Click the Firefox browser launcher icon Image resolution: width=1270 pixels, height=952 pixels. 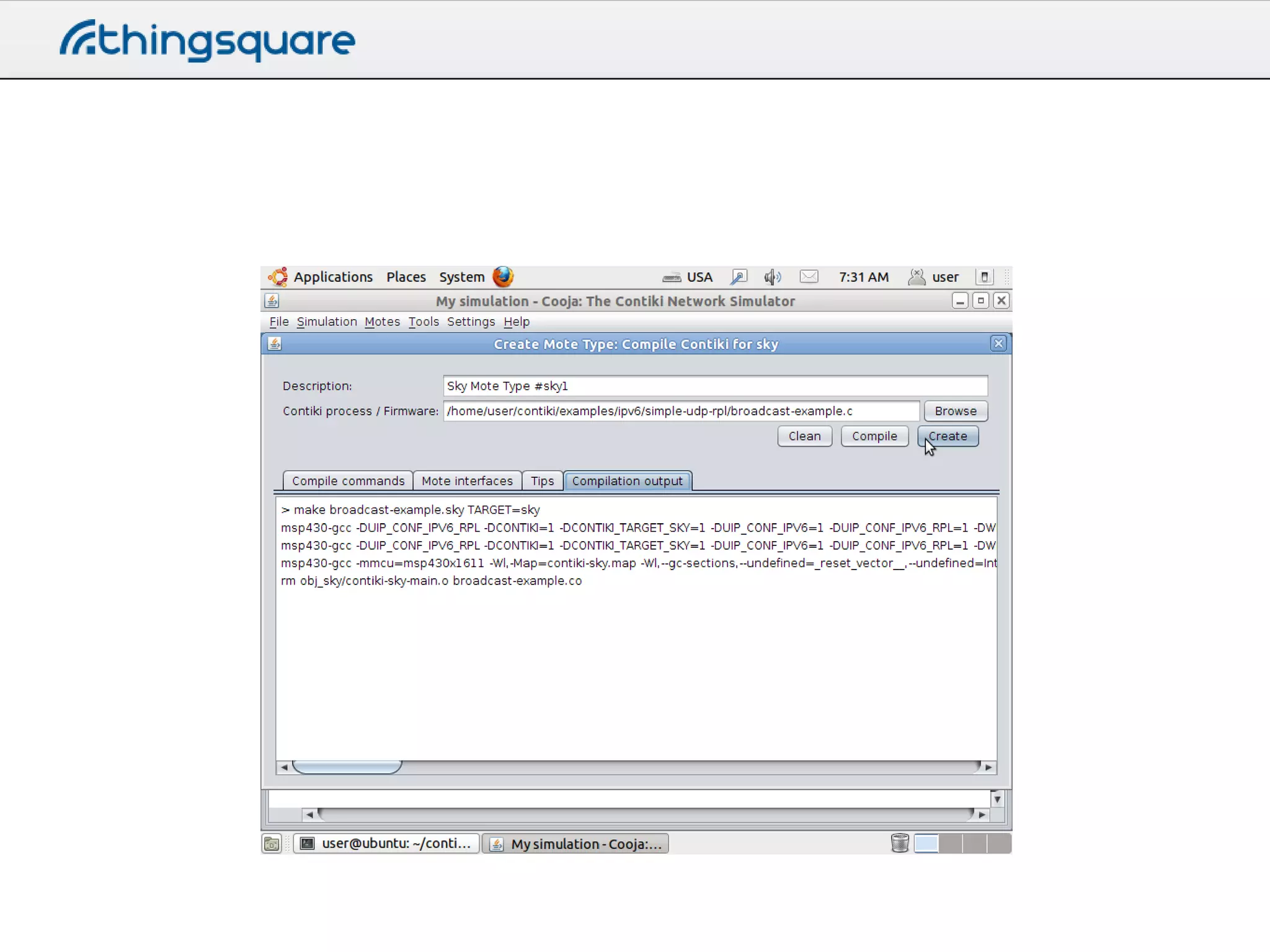coord(503,276)
